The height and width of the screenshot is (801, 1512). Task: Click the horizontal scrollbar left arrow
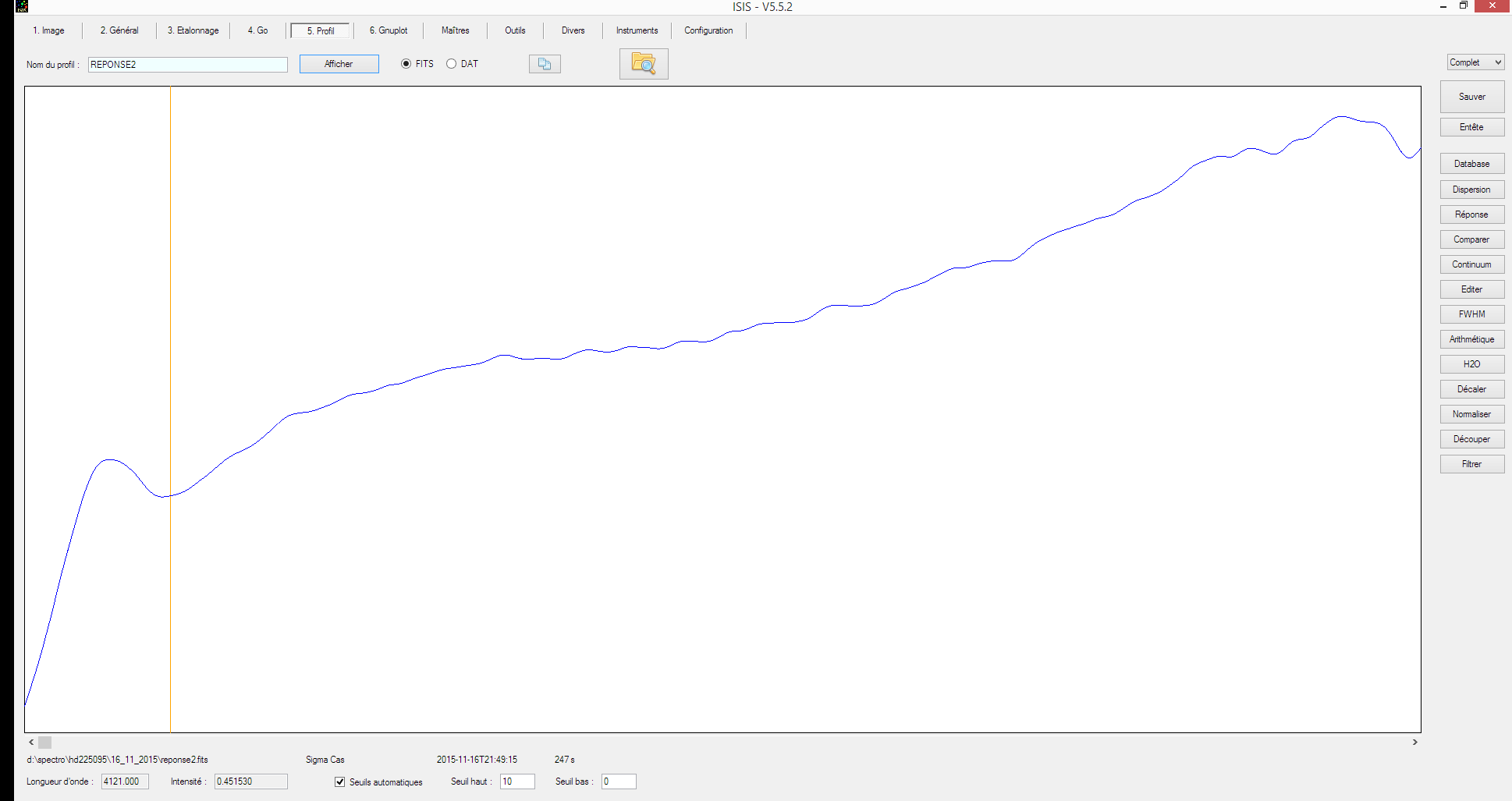point(31,743)
